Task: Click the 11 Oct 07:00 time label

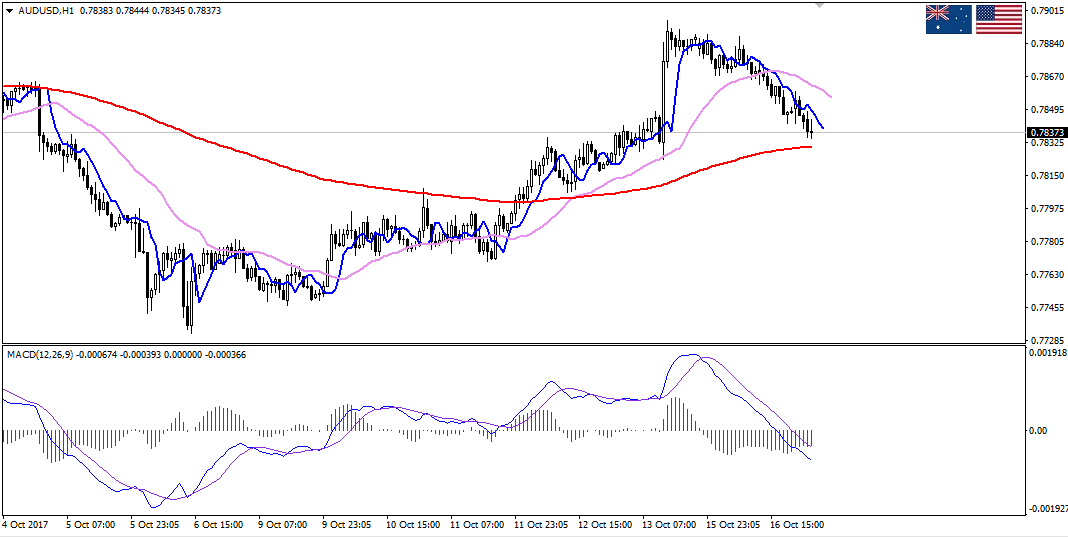Action: 475,525
